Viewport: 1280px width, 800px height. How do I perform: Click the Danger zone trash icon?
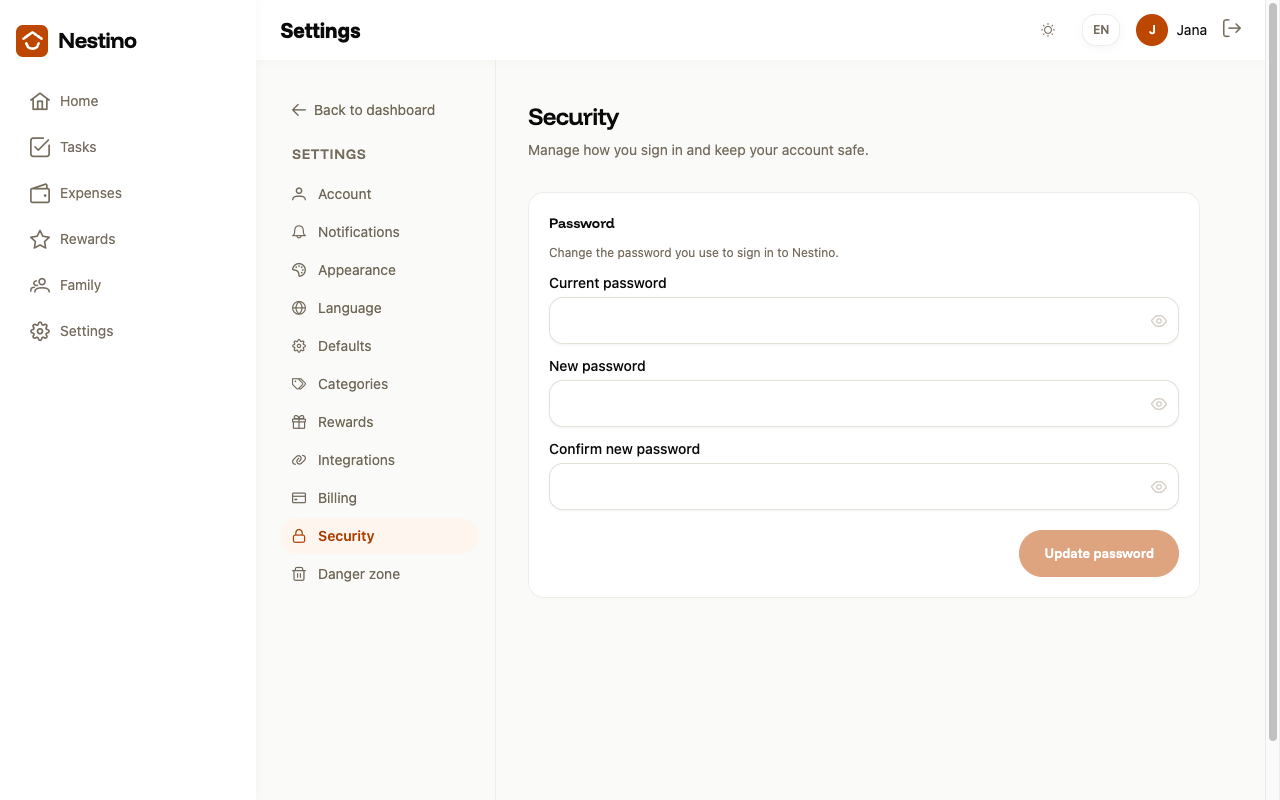pos(299,574)
